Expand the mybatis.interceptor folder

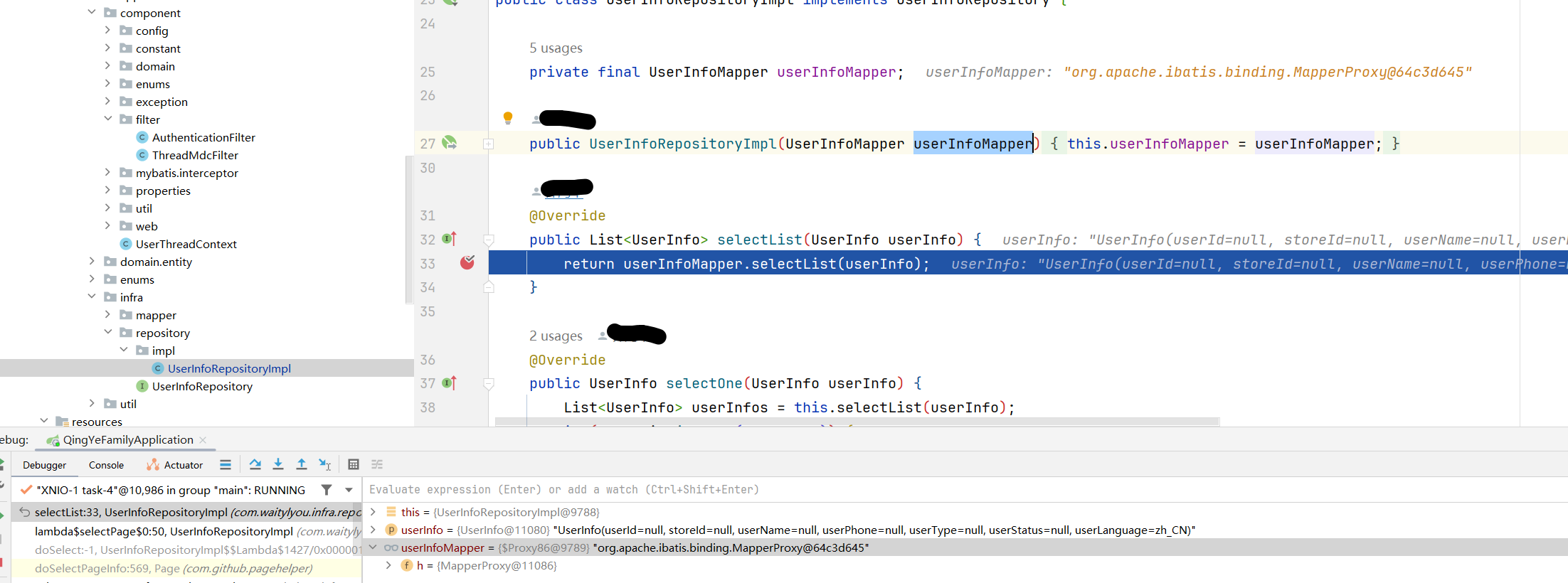107,172
